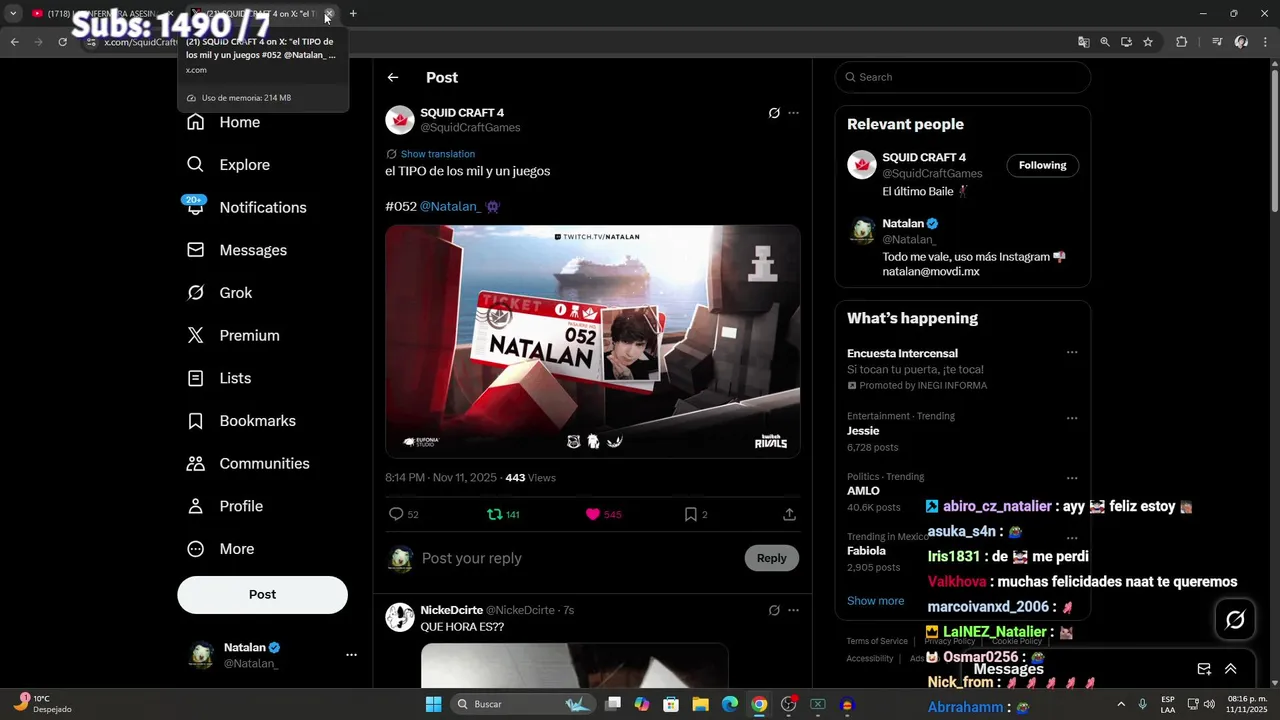The height and width of the screenshot is (720, 1280).
Task: Click the Communities icon in sidebar
Action: click(x=196, y=464)
